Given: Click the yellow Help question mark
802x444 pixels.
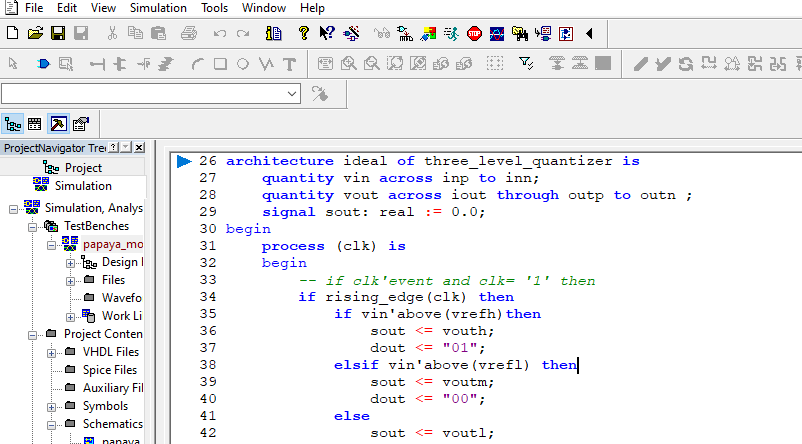Looking at the screenshot, I should 303,34.
